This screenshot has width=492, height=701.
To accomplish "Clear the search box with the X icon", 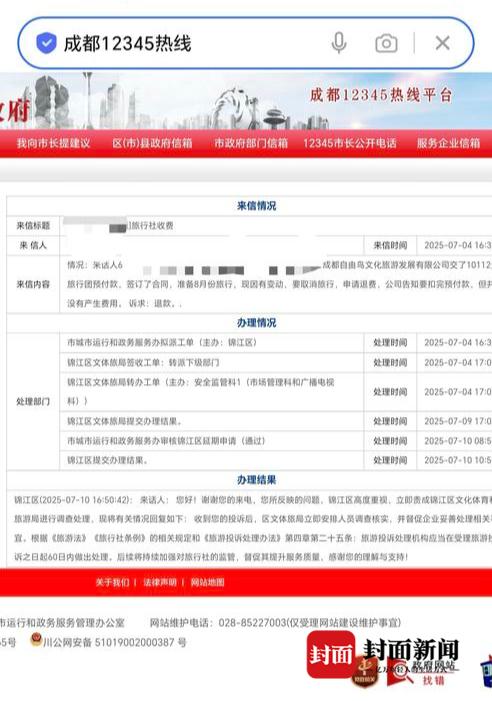I will tap(442, 43).
